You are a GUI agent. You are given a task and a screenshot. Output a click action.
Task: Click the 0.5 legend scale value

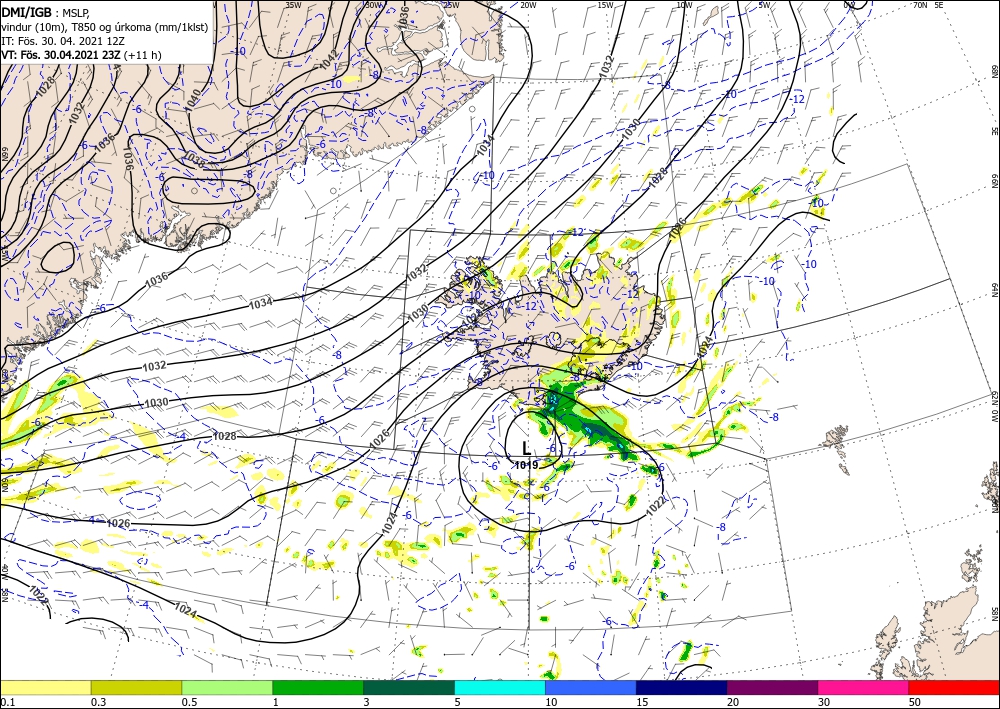pyautogui.click(x=188, y=702)
